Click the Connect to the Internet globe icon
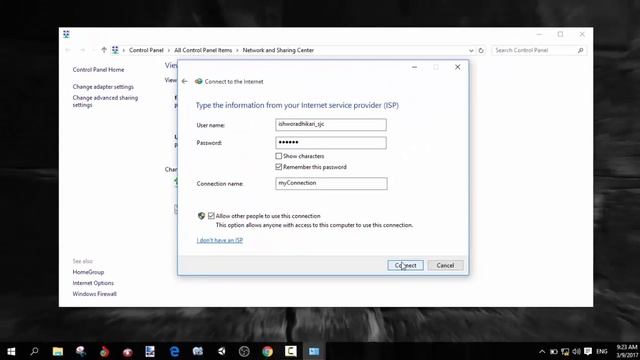Image resolution: width=640 pixels, height=360 pixels. [198, 81]
